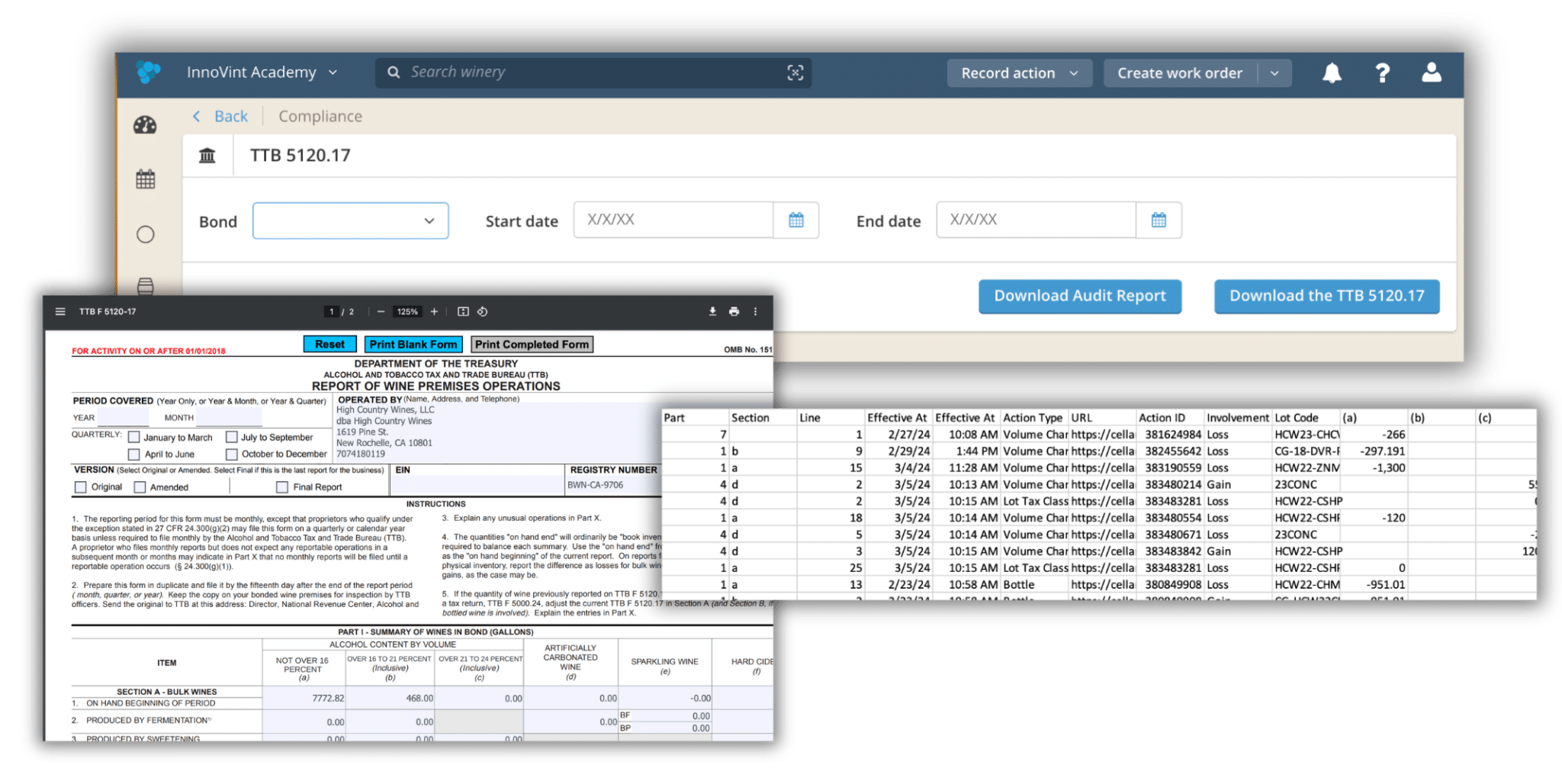Open notifications via the bell icon
Image resolution: width=1562 pixels, height=784 pixels.
[1332, 72]
